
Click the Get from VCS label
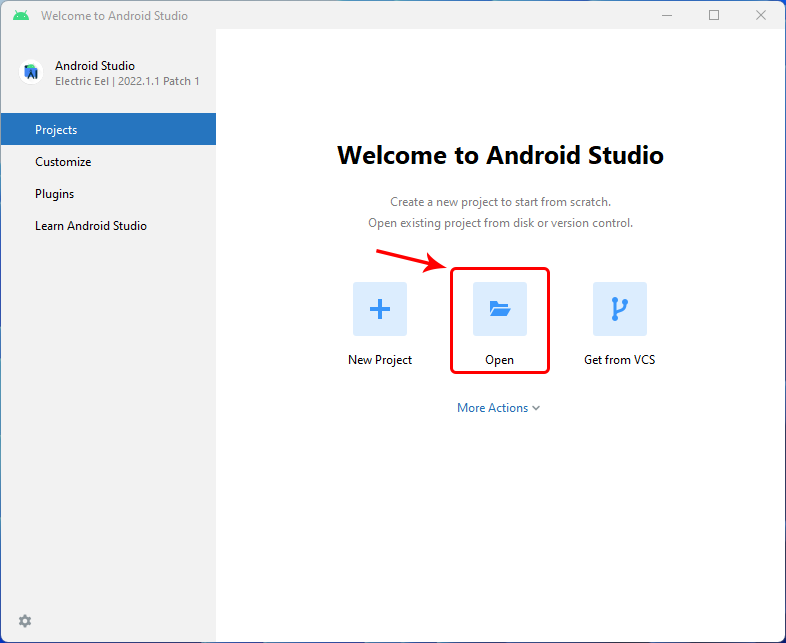click(x=620, y=360)
